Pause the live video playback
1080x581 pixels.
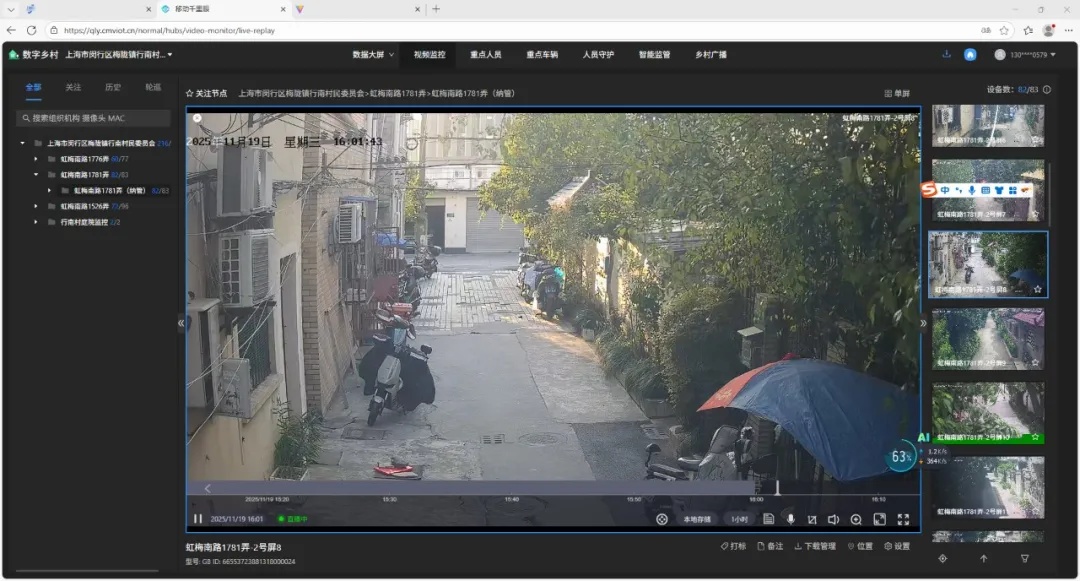pos(197,519)
